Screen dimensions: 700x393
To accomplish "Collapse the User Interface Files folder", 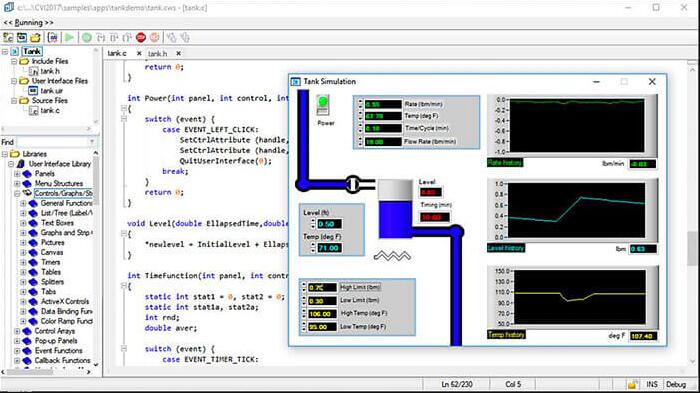I will tap(14, 81).
